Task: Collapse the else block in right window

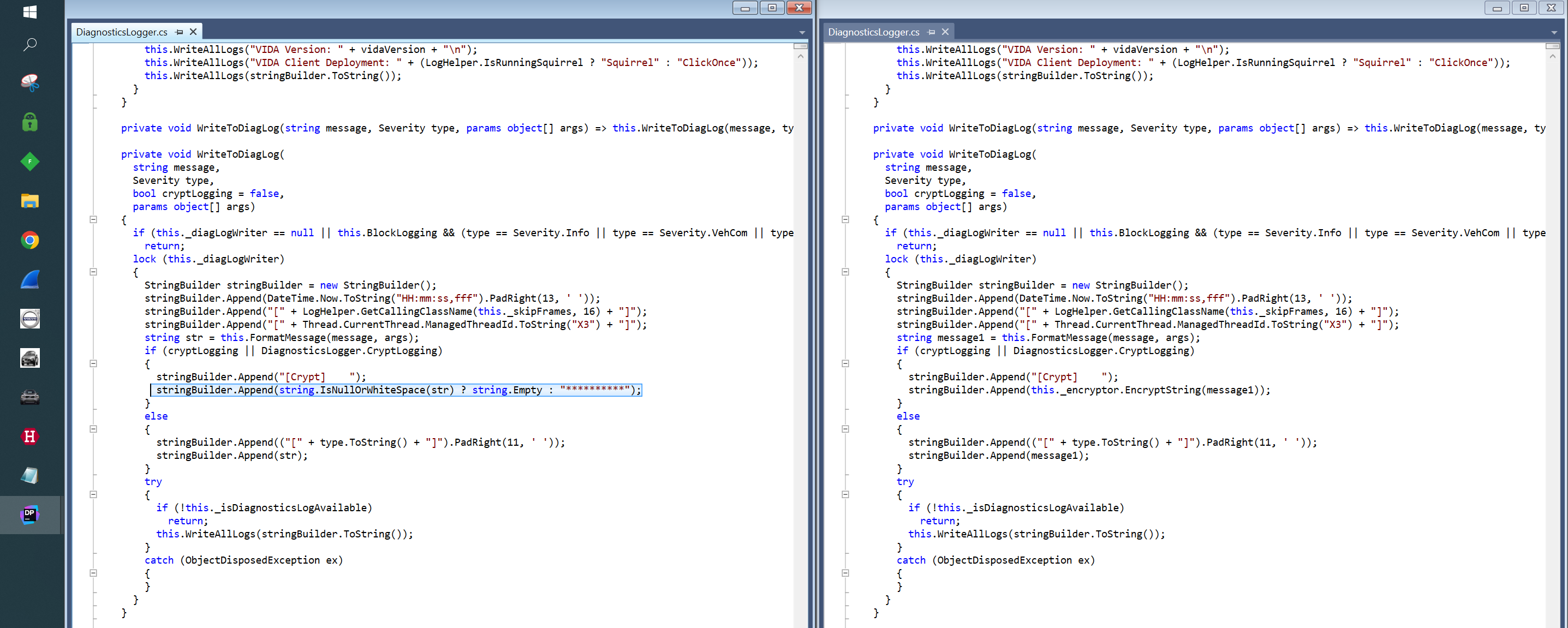Action: click(x=845, y=429)
